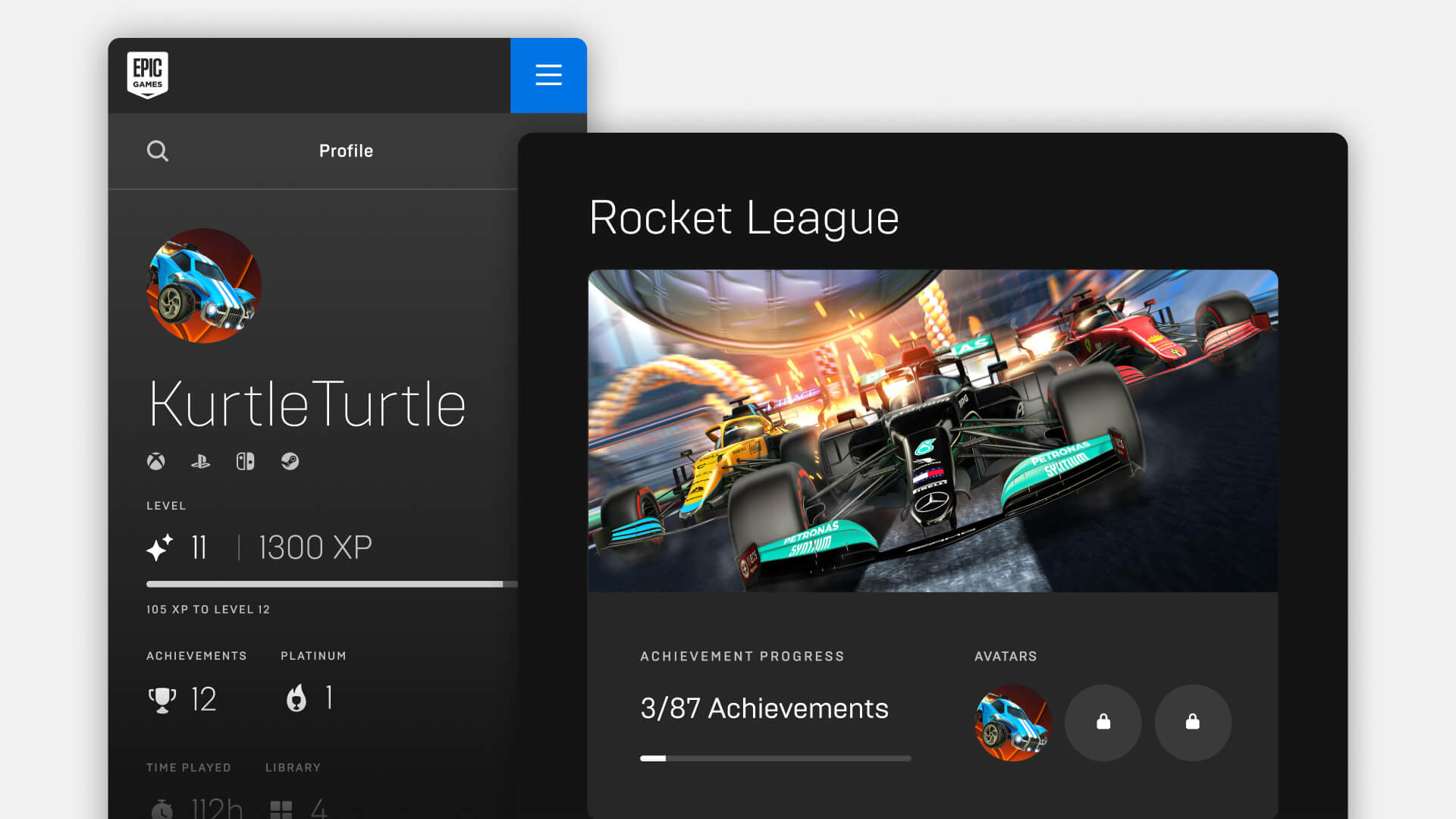Viewport: 1456px width, 819px height.
Task: Select the Profile section label
Action: [x=346, y=150]
